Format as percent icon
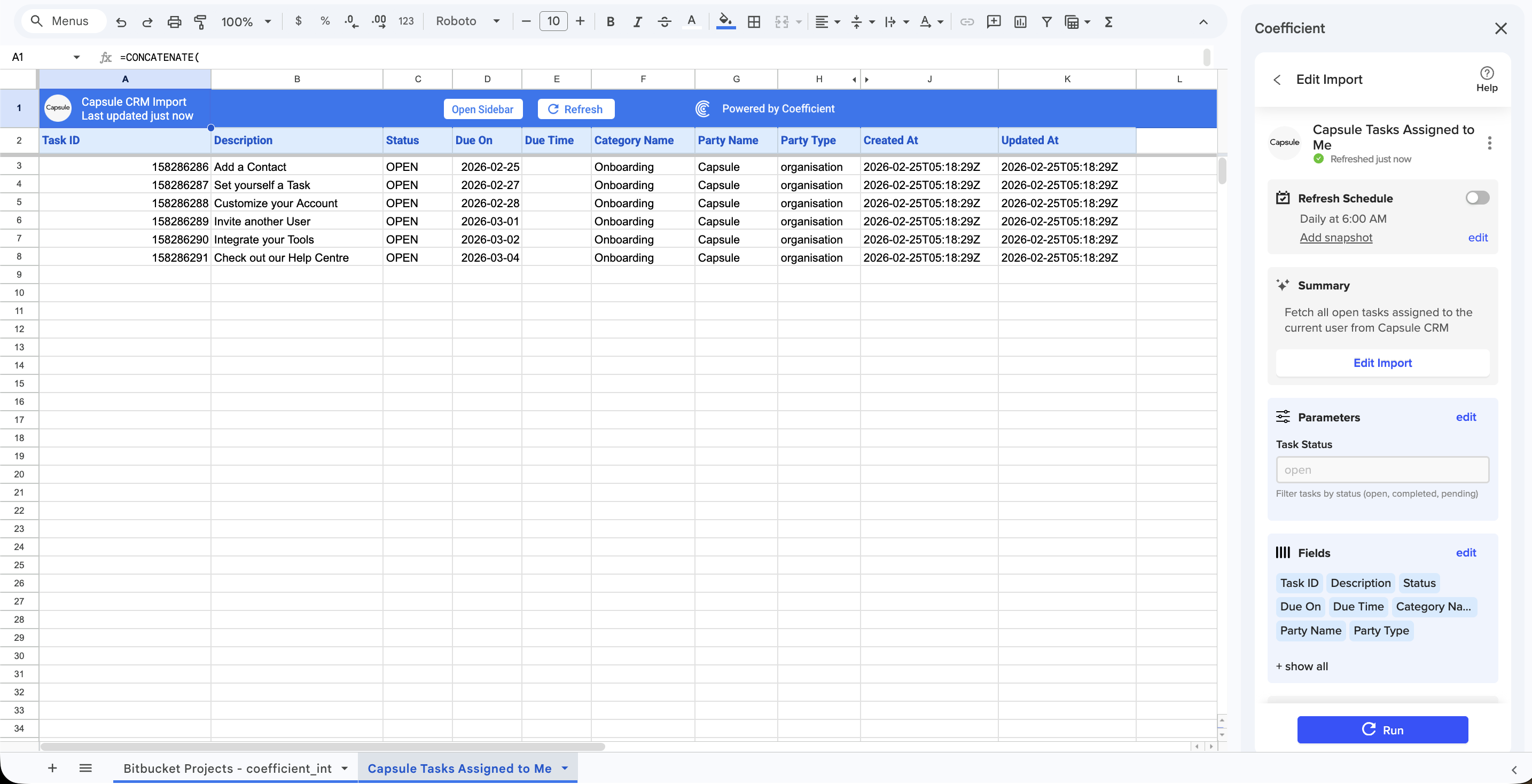Image resolution: width=1532 pixels, height=784 pixels. tap(325, 21)
